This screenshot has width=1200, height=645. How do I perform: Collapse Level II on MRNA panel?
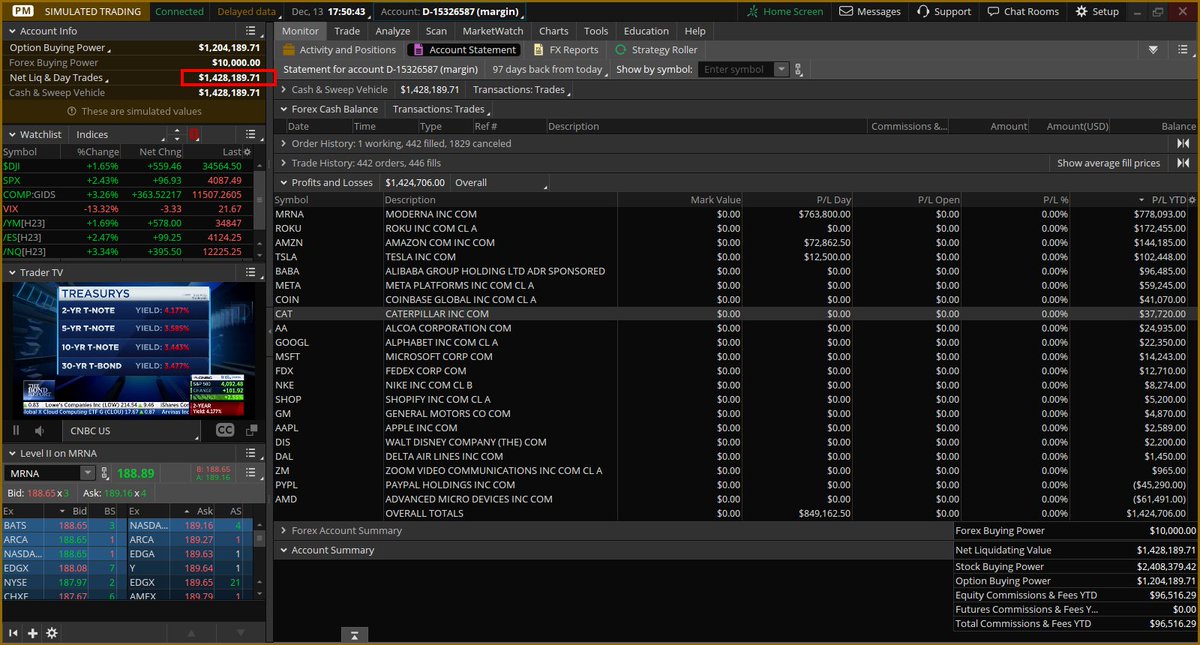[x=12, y=453]
